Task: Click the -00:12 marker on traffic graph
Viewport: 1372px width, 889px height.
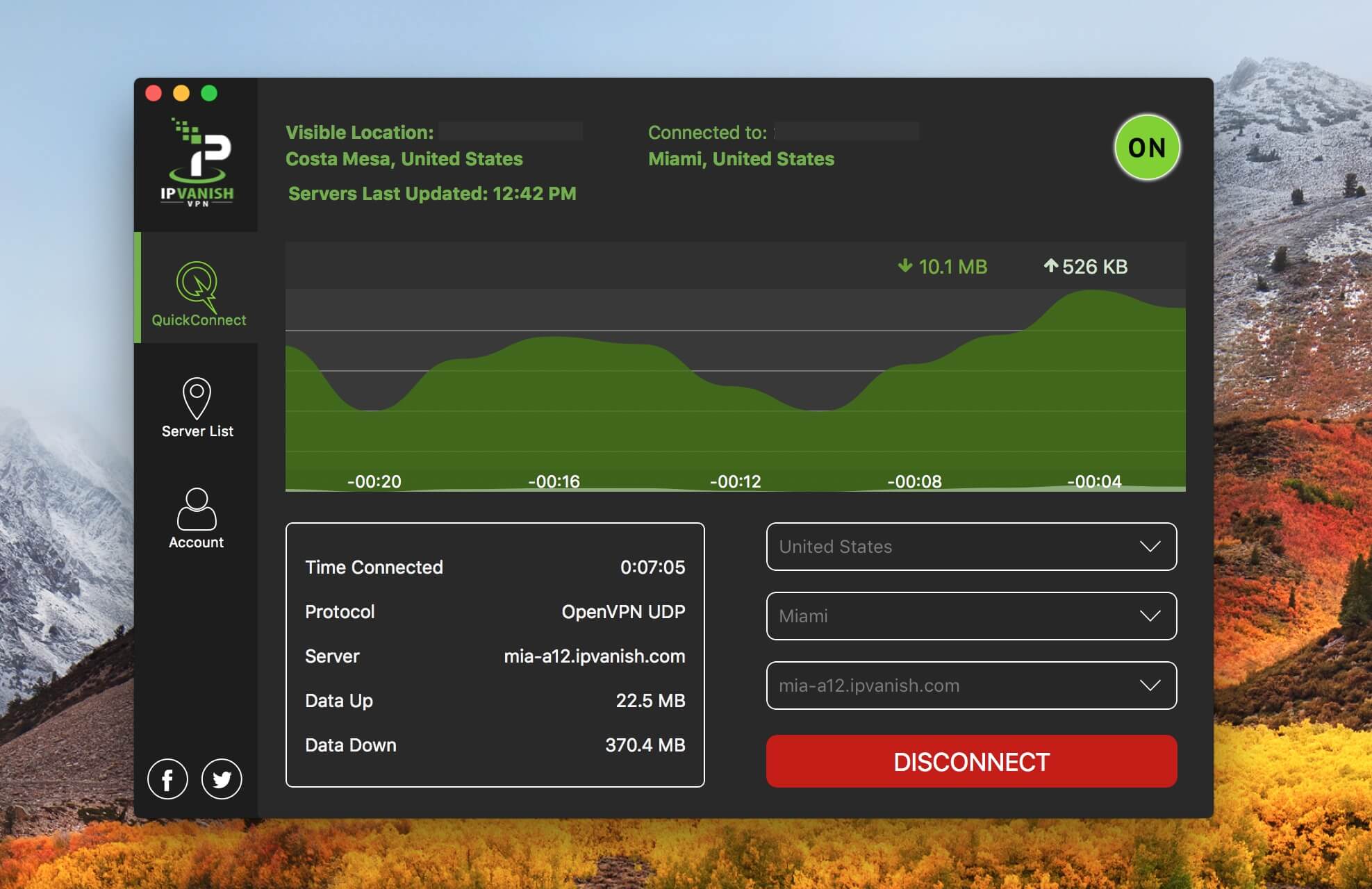Action: tap(735, 481)
